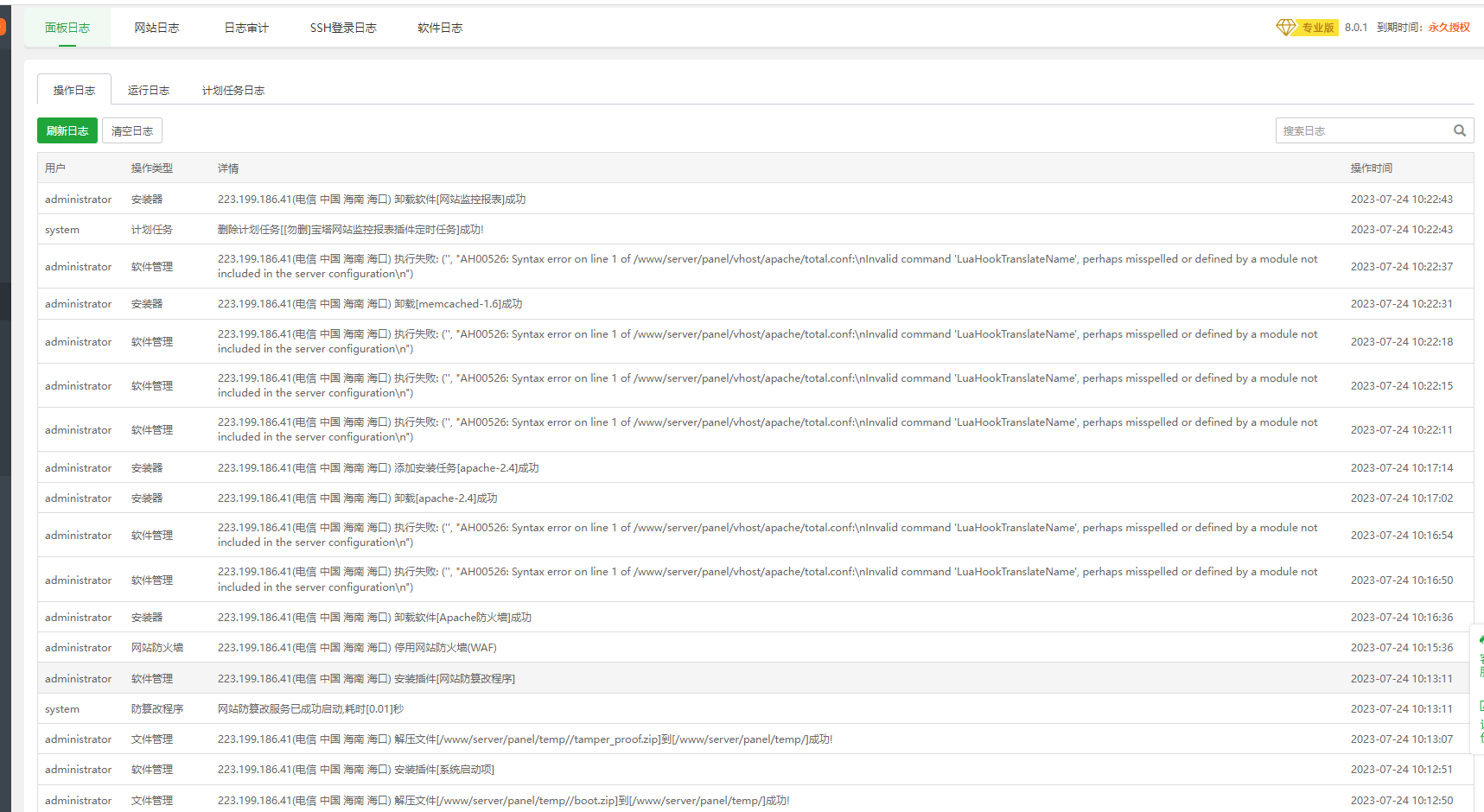
Task: Click the diamond 专业版 badge icon
Action: coord(1286,28)
